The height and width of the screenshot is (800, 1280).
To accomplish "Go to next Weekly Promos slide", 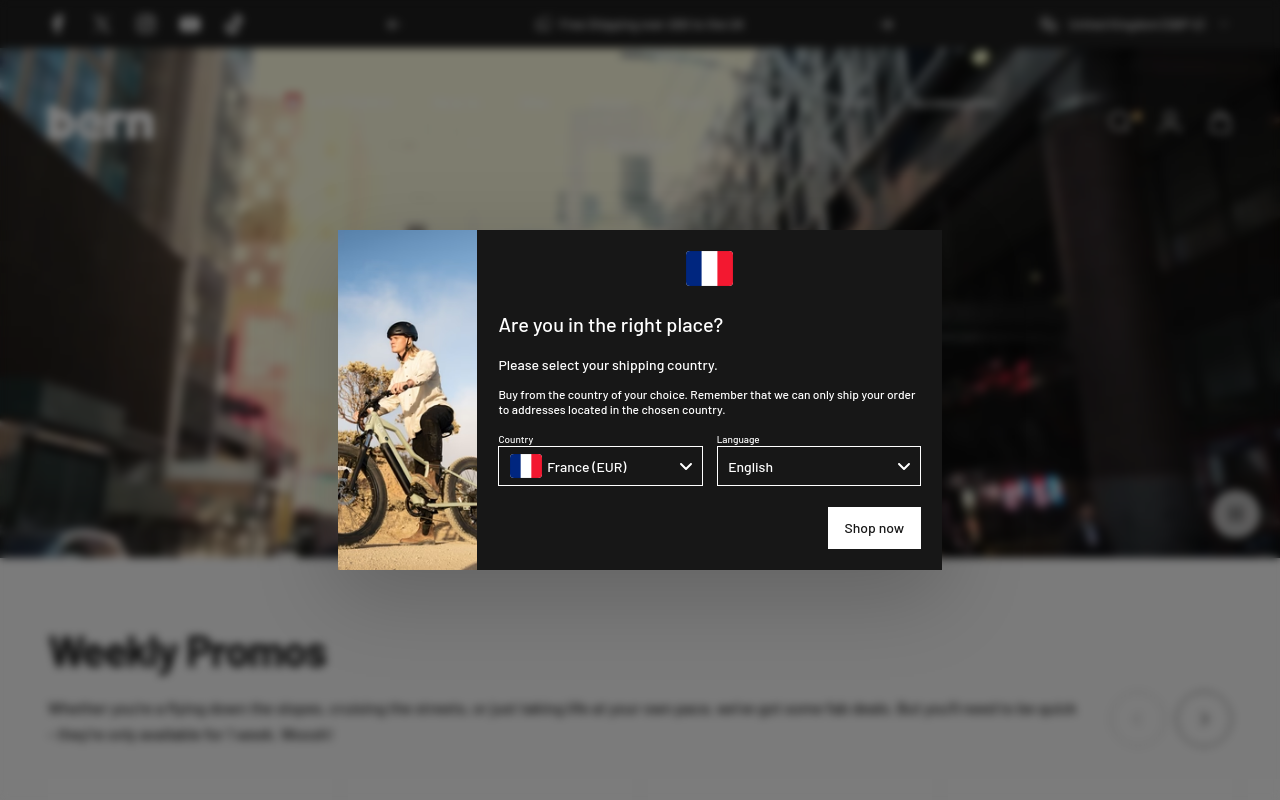I will point(1204,719).
